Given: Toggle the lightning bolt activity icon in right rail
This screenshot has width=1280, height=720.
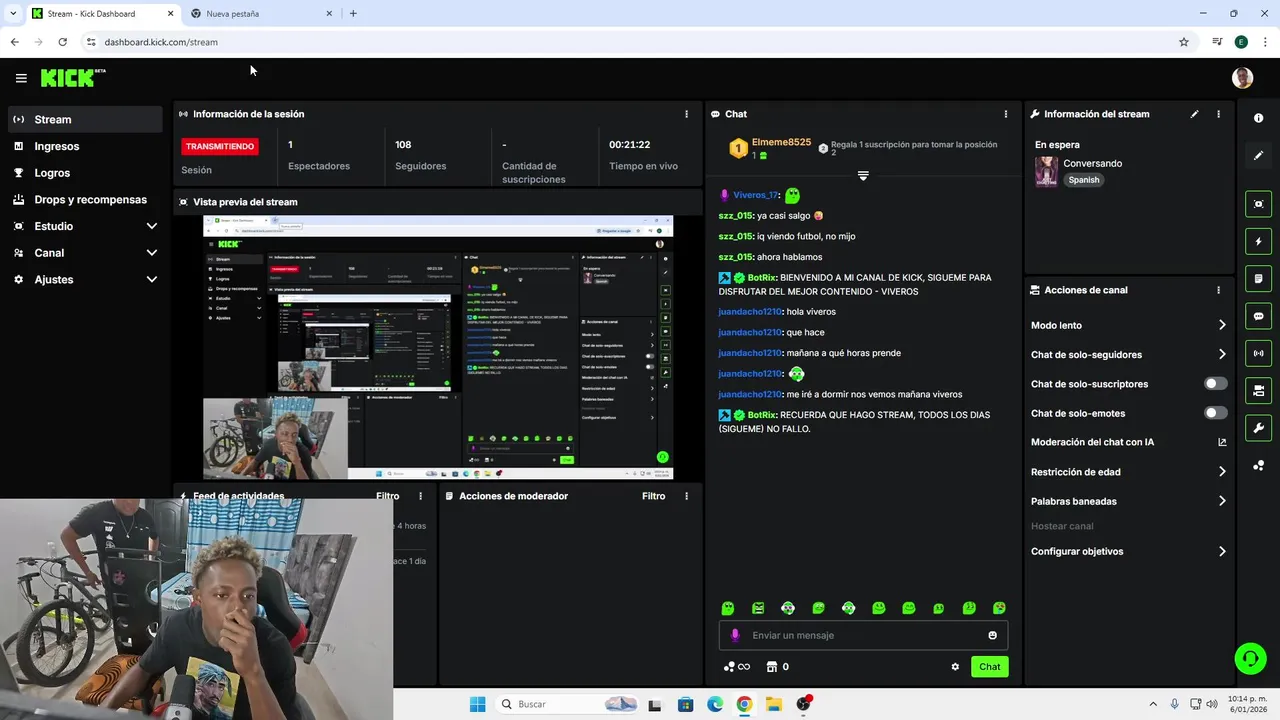Looking at the screenshot, I should tap(1258, 241).
